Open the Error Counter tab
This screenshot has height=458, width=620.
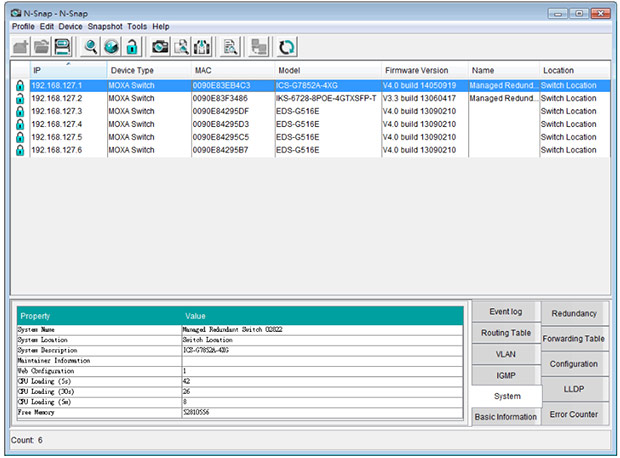pos(574,415)
